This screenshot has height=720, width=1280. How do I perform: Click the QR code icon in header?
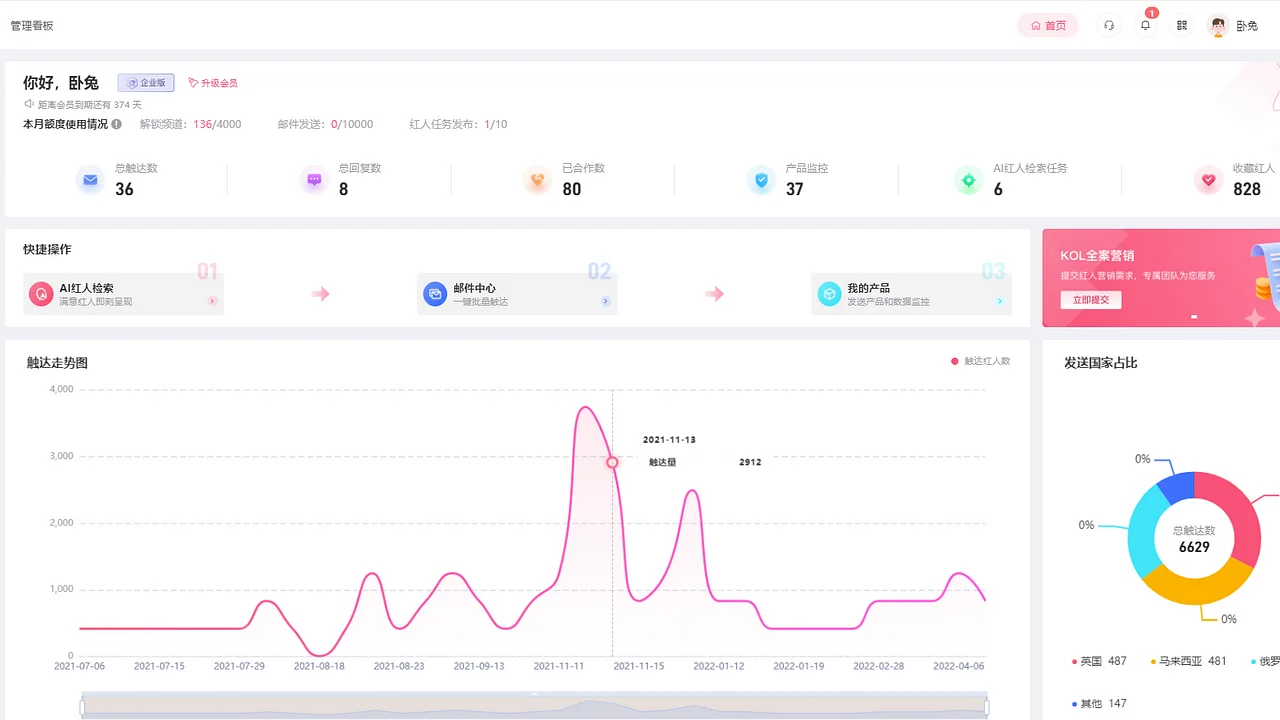click(1182, 26)
